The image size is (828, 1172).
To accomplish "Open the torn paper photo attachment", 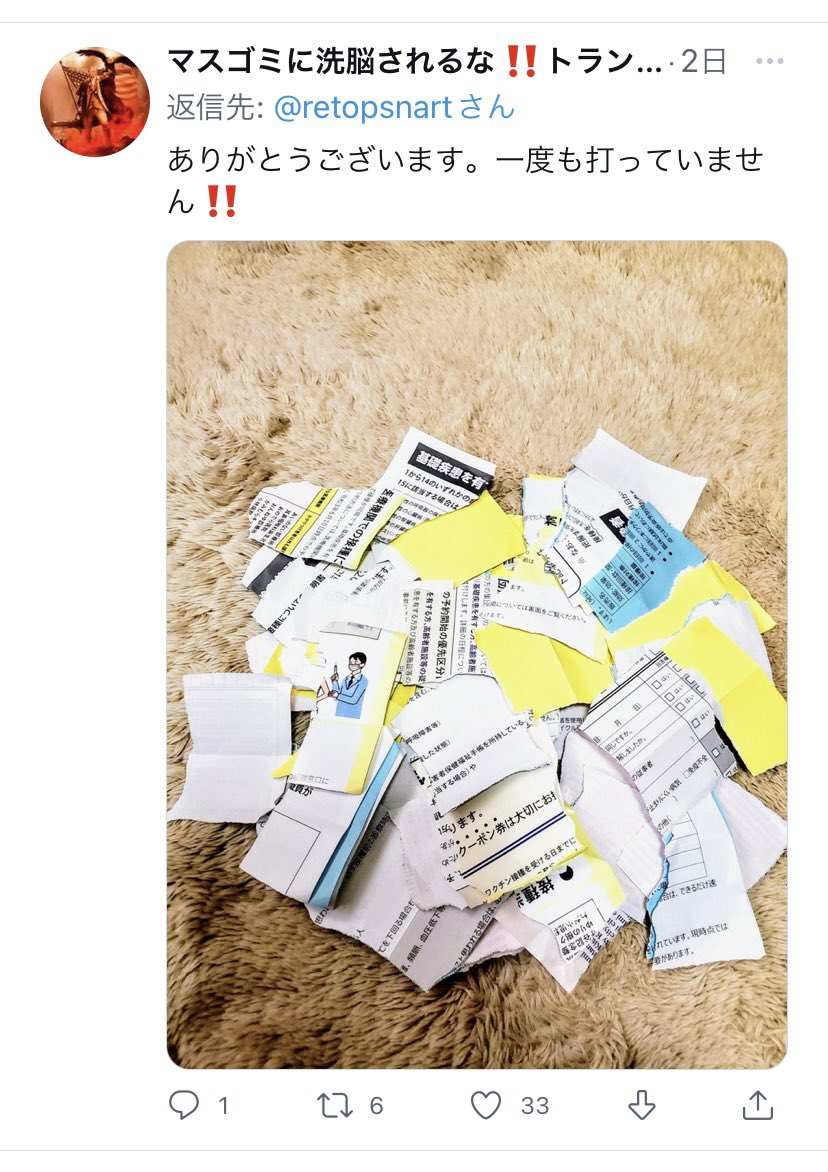I will (477, 654).
